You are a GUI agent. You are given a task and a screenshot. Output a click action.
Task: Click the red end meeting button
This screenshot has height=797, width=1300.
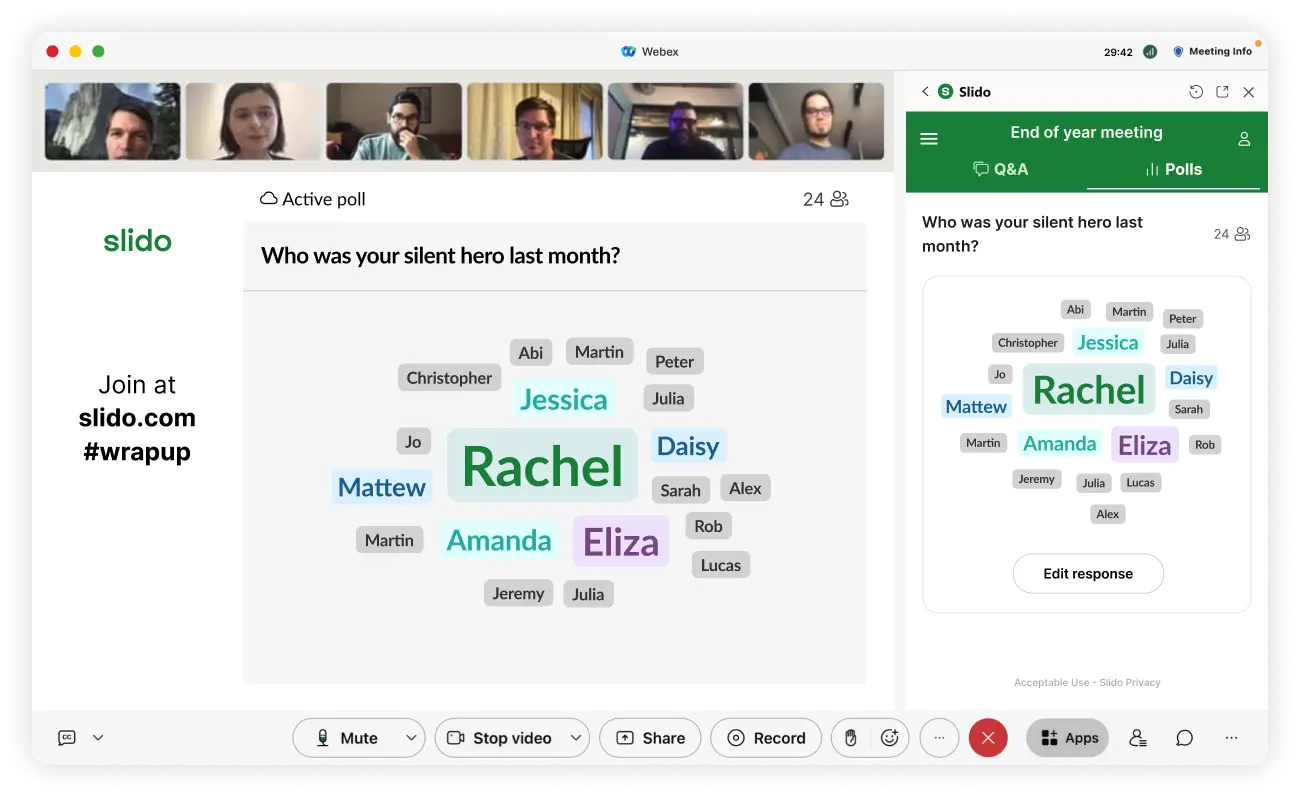988,738
